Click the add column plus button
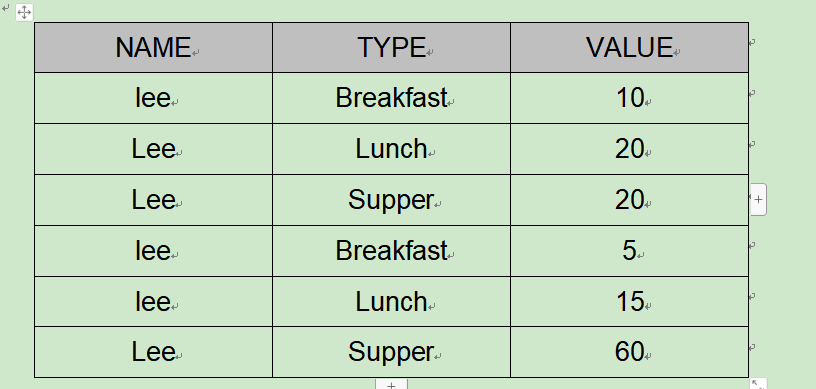This screenshot has width=816, height=389. coord(758,199)
